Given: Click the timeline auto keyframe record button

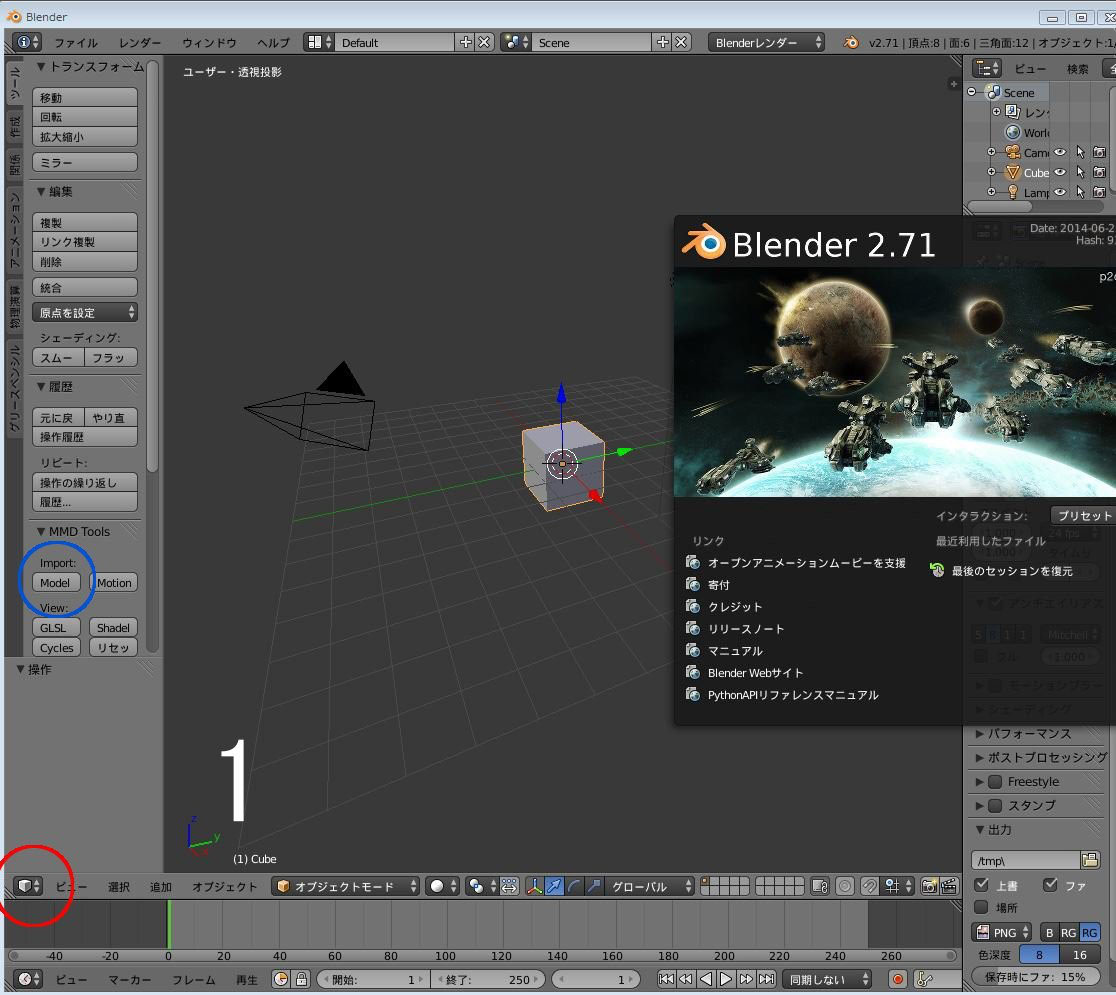Looking at the screenshot, I should 897,980.
